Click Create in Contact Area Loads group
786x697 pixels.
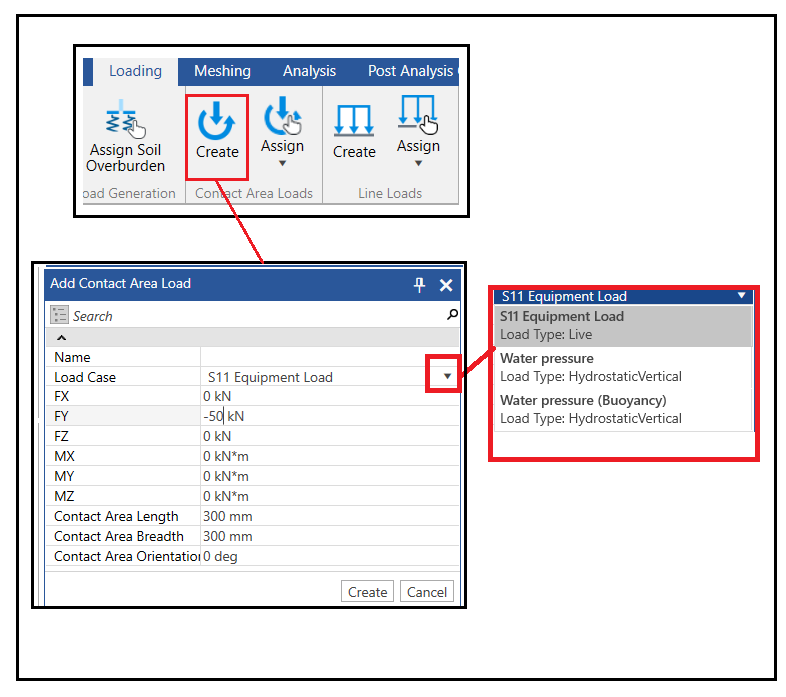pyautogui.click(x=217, y=131)
